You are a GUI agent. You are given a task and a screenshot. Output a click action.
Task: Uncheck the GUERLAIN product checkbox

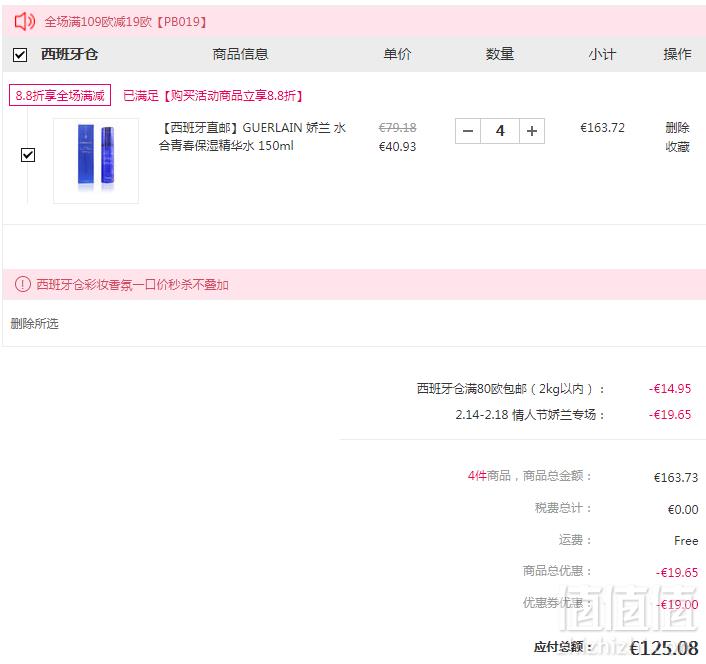click(28, 155)
